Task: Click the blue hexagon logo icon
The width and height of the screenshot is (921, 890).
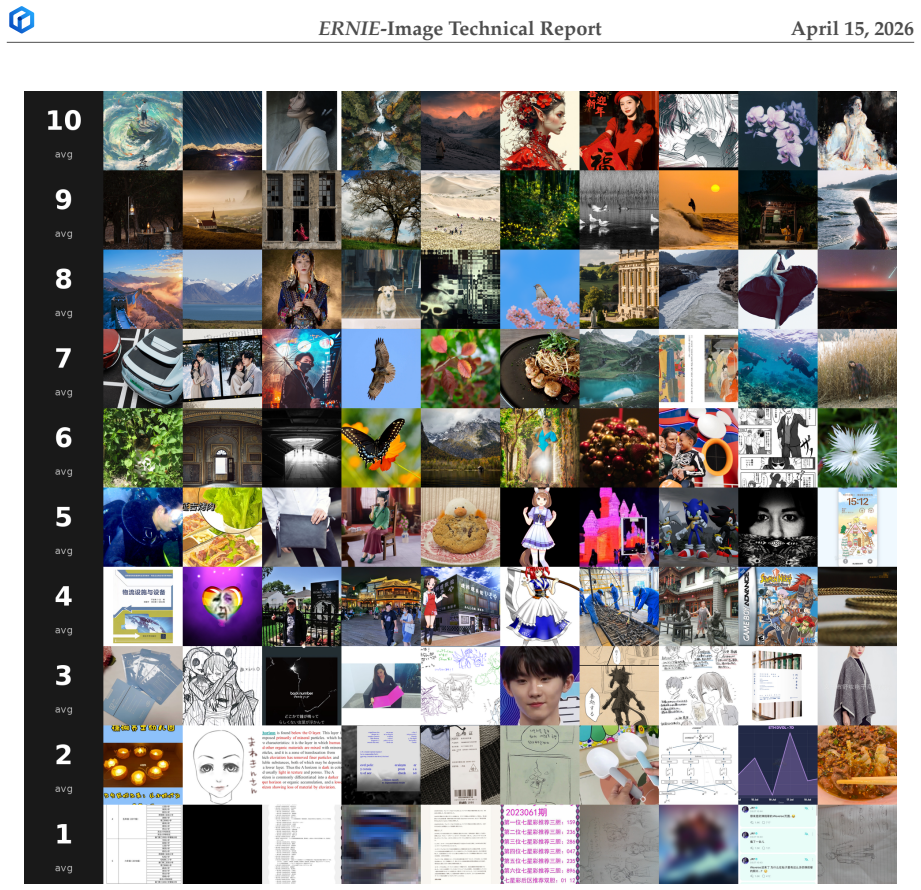Action: [21, 19]
